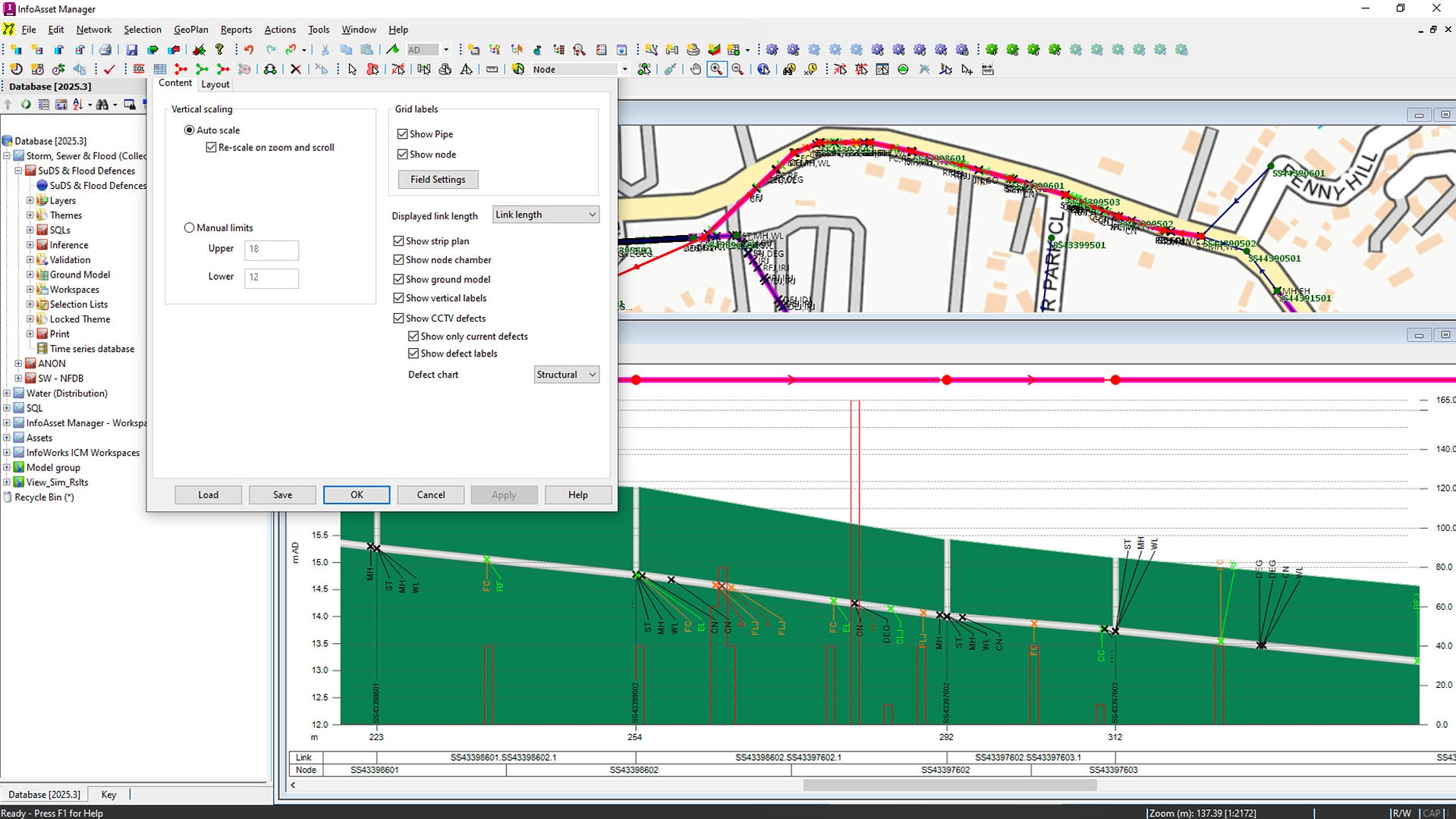
Task: Activate the Zoom Out magnifier tool
Action: 737,70
